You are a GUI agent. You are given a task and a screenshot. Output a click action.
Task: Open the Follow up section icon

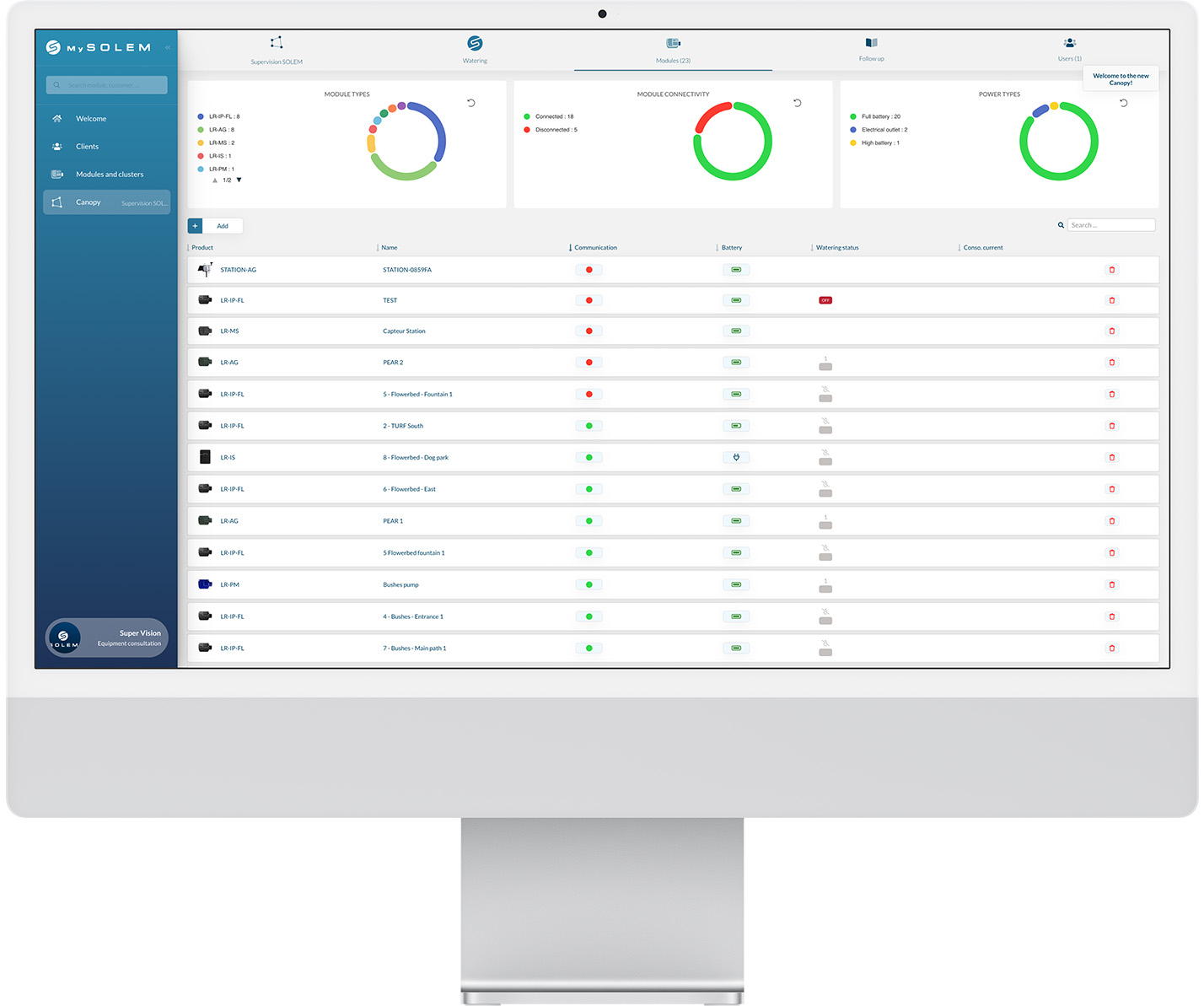pos(871,43)
